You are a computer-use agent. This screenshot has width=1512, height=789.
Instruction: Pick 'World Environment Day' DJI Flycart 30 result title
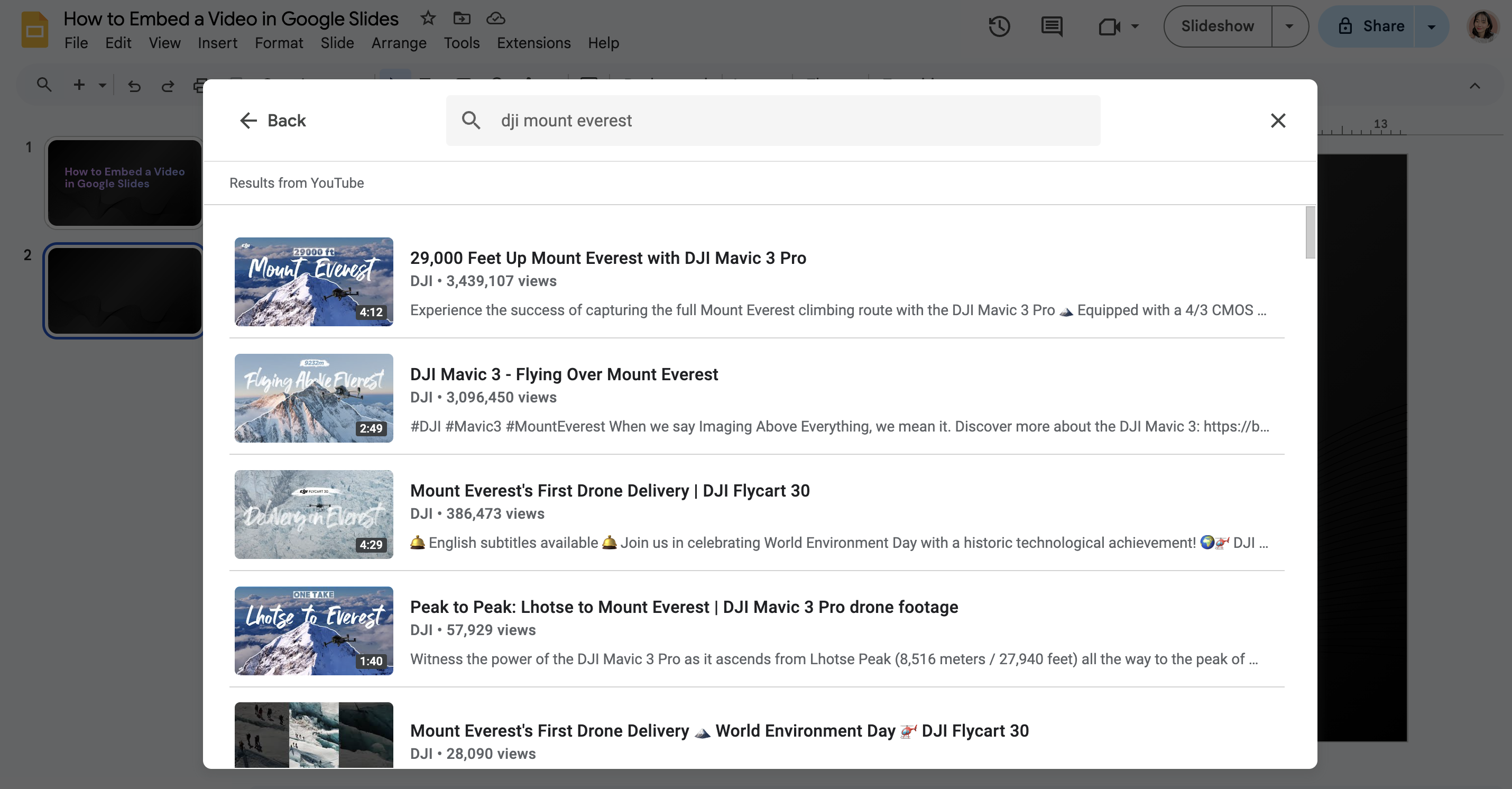(719, 730)
